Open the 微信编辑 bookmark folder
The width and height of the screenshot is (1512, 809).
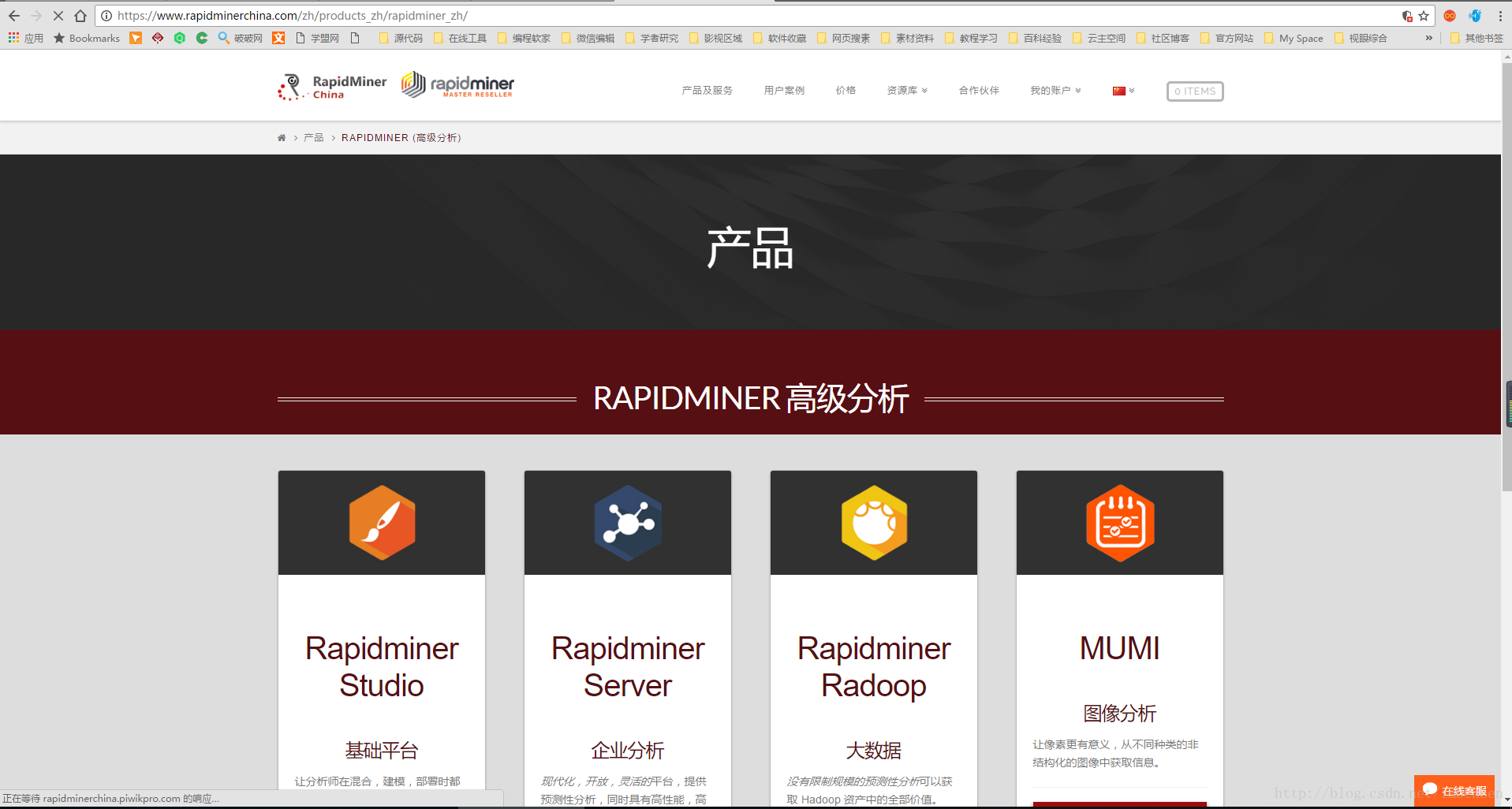[x=588, y=38]
